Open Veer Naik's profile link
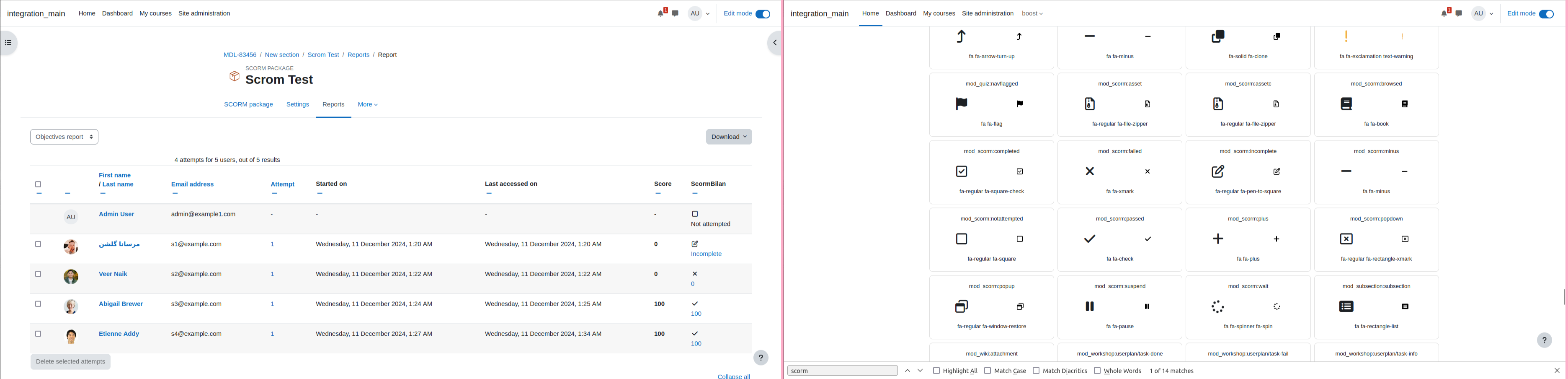 [113, 274]
